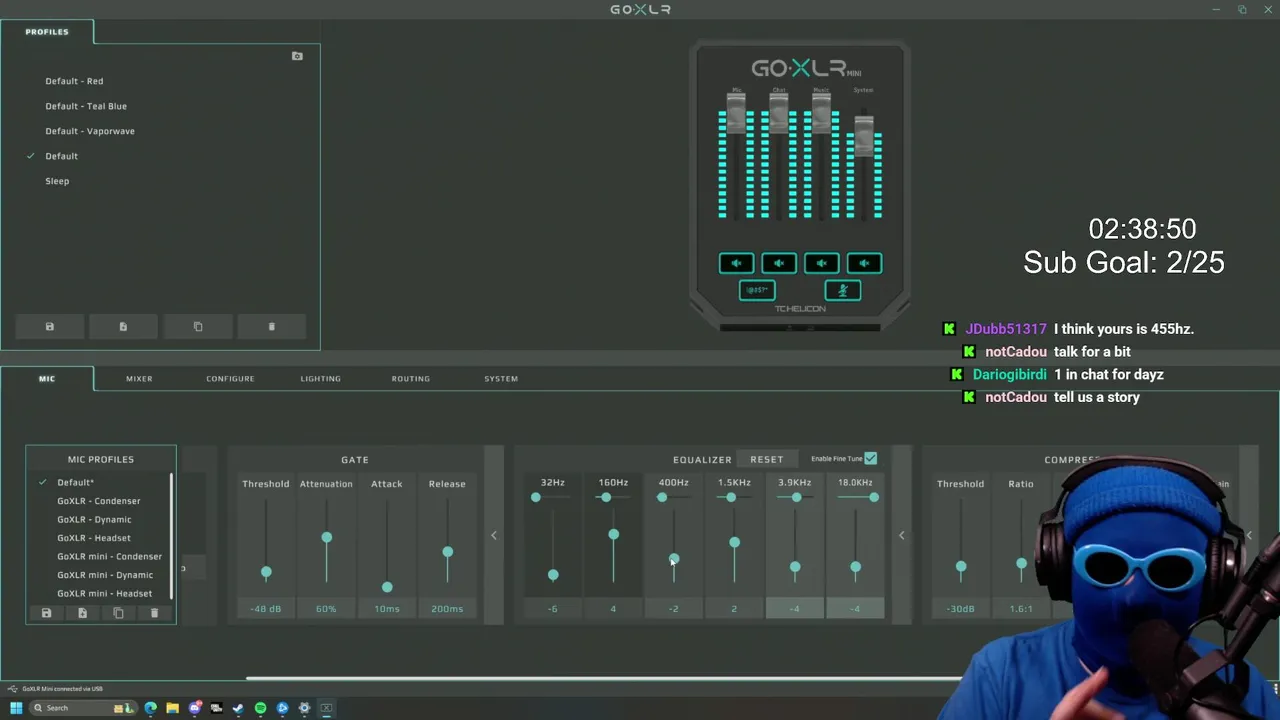Switch to the Configure tab
The image size is (1280, 720).
coord(230,379)
